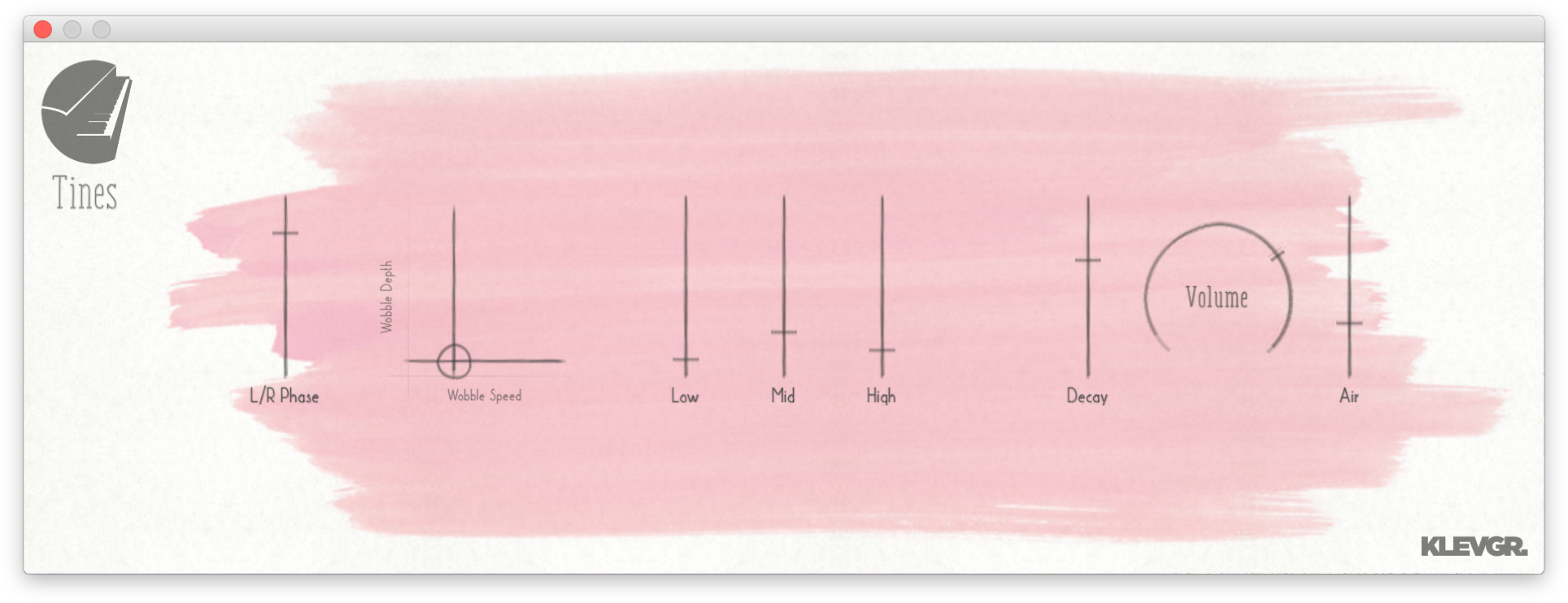Click the Low label
The image size is (1568, 603).
point(685,397)
